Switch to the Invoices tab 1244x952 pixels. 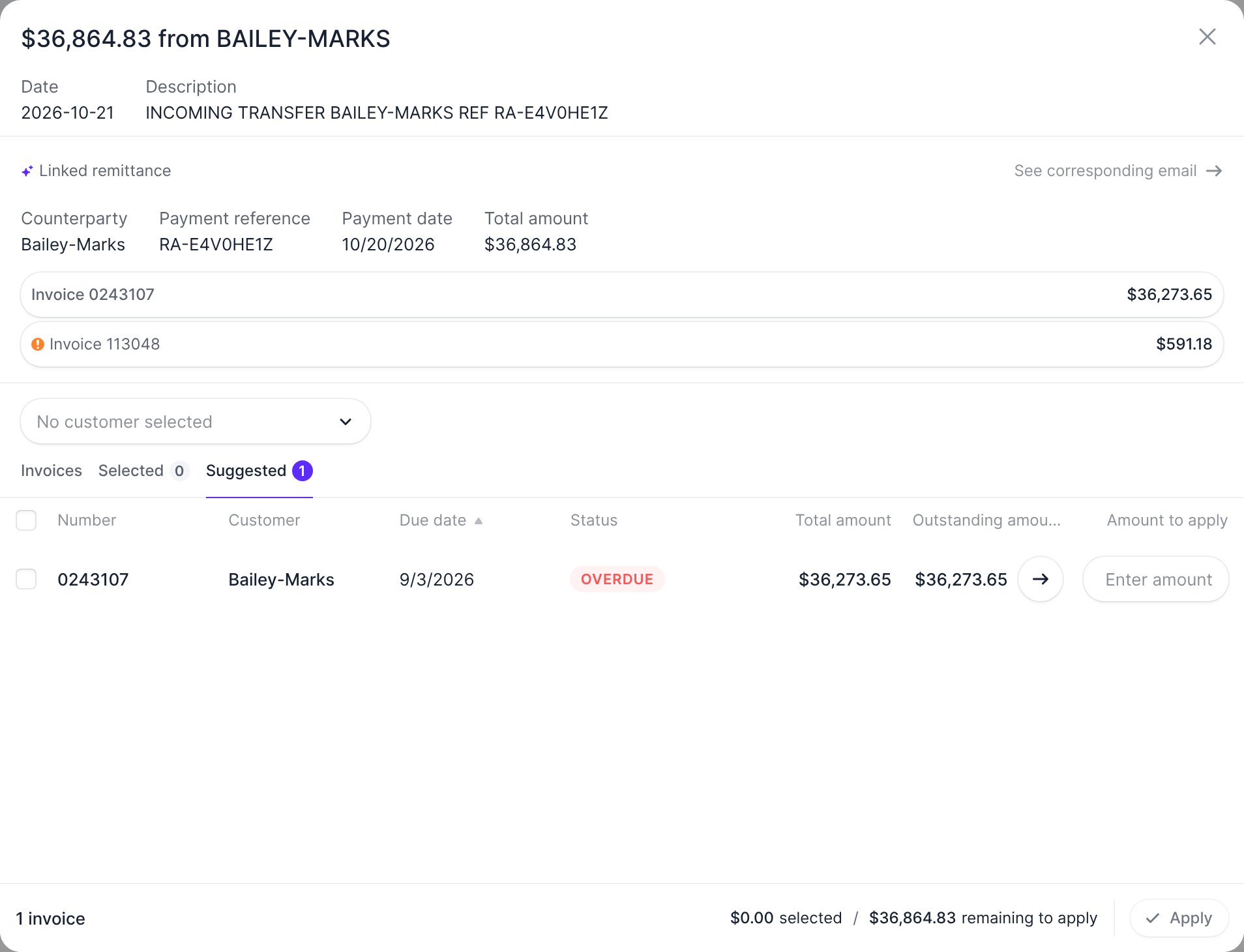point(52,471)
